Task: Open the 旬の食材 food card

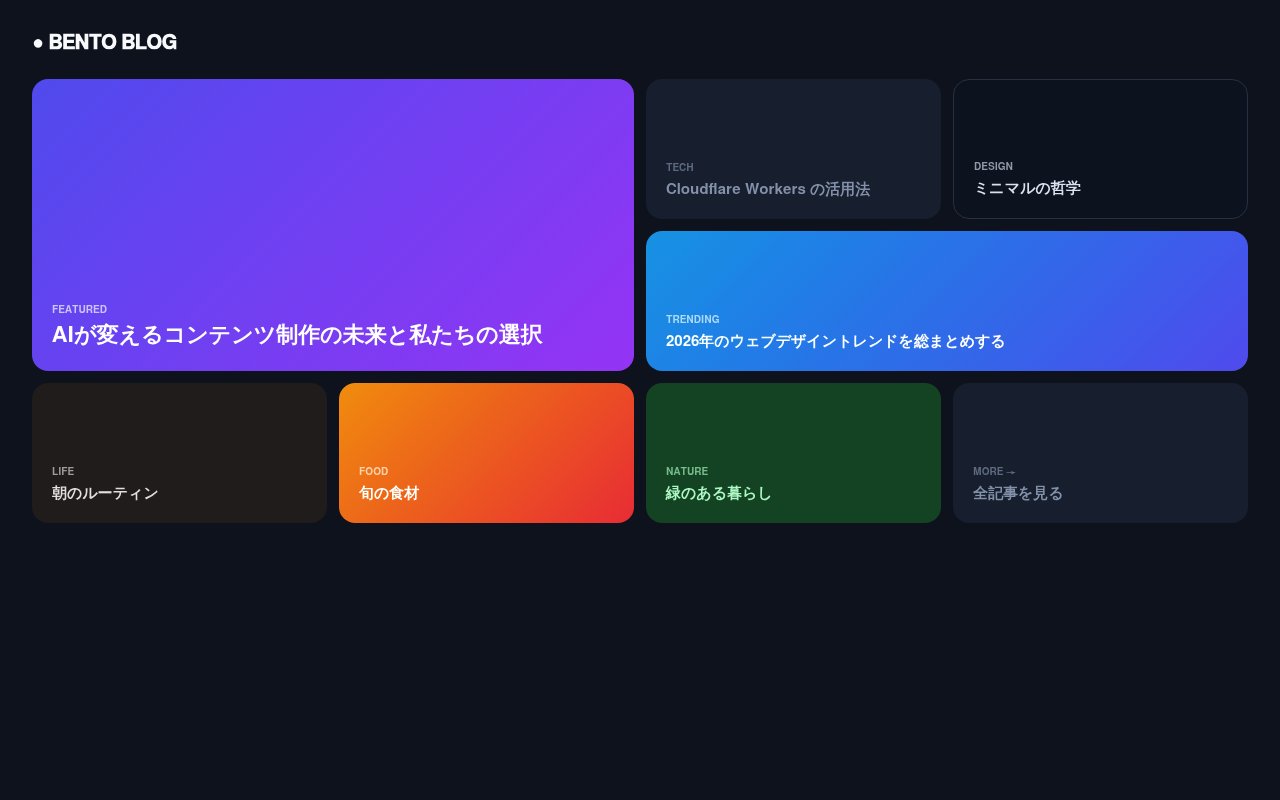Action: [486, 453]
